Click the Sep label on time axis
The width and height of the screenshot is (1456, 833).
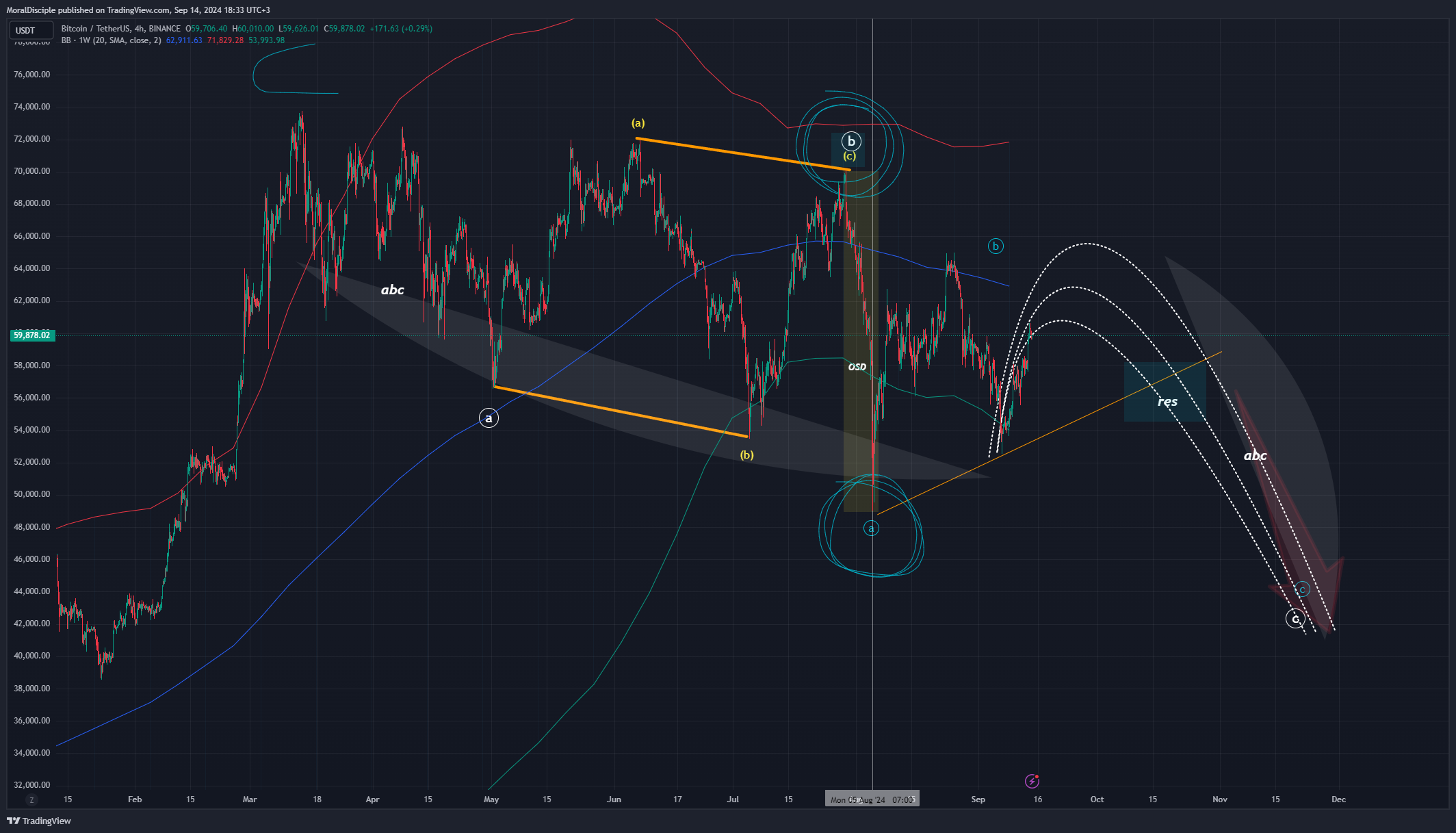point(978,799)
